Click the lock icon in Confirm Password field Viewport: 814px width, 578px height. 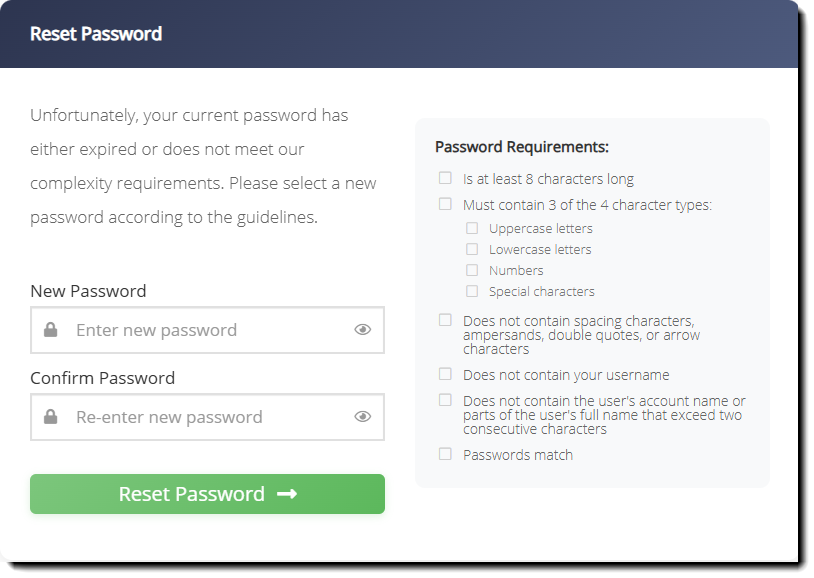coord(51,417)
